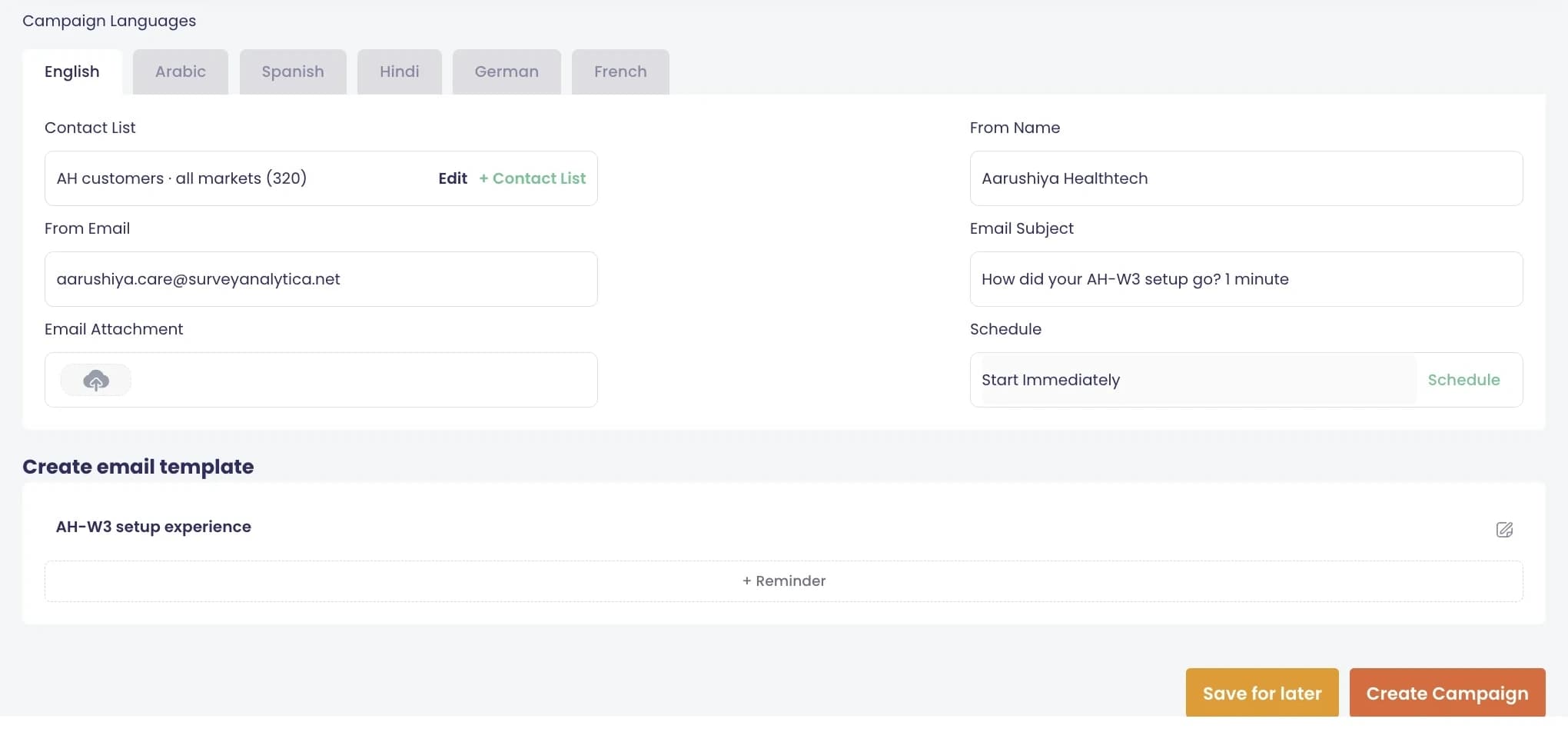Image resolution: width=1568 pixels, height=742 pixels.
Task: Click the Save for later button
Action: coord(1262,693)
